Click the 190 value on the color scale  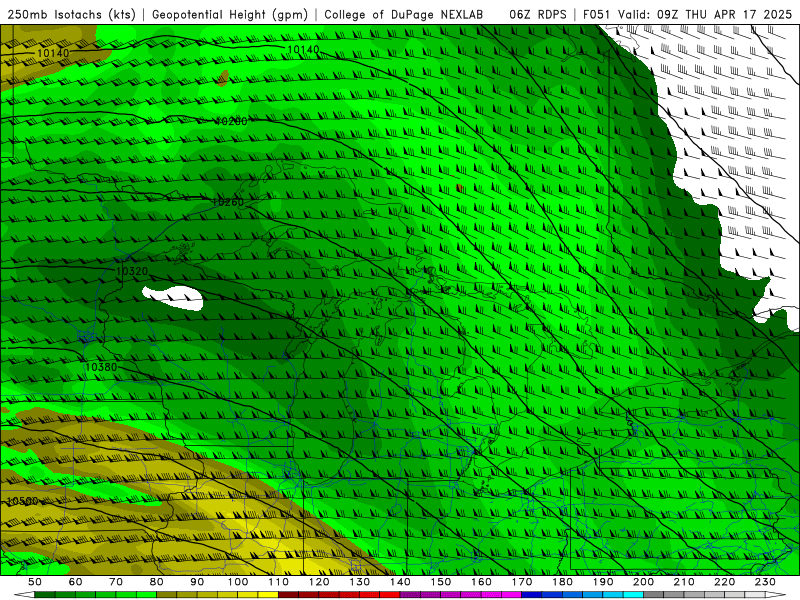pos(603,582)
